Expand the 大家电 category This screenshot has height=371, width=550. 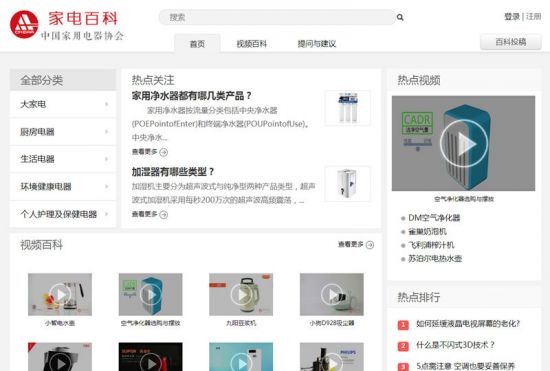[63, 104]
